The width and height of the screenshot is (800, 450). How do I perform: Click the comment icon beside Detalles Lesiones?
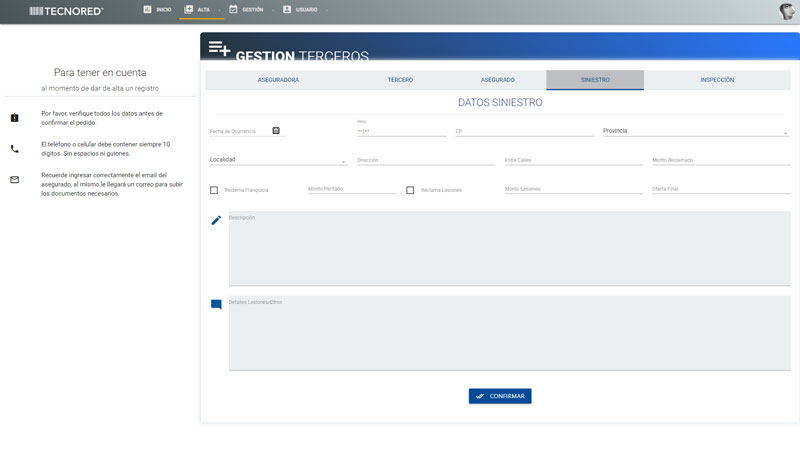pos(216,305)
